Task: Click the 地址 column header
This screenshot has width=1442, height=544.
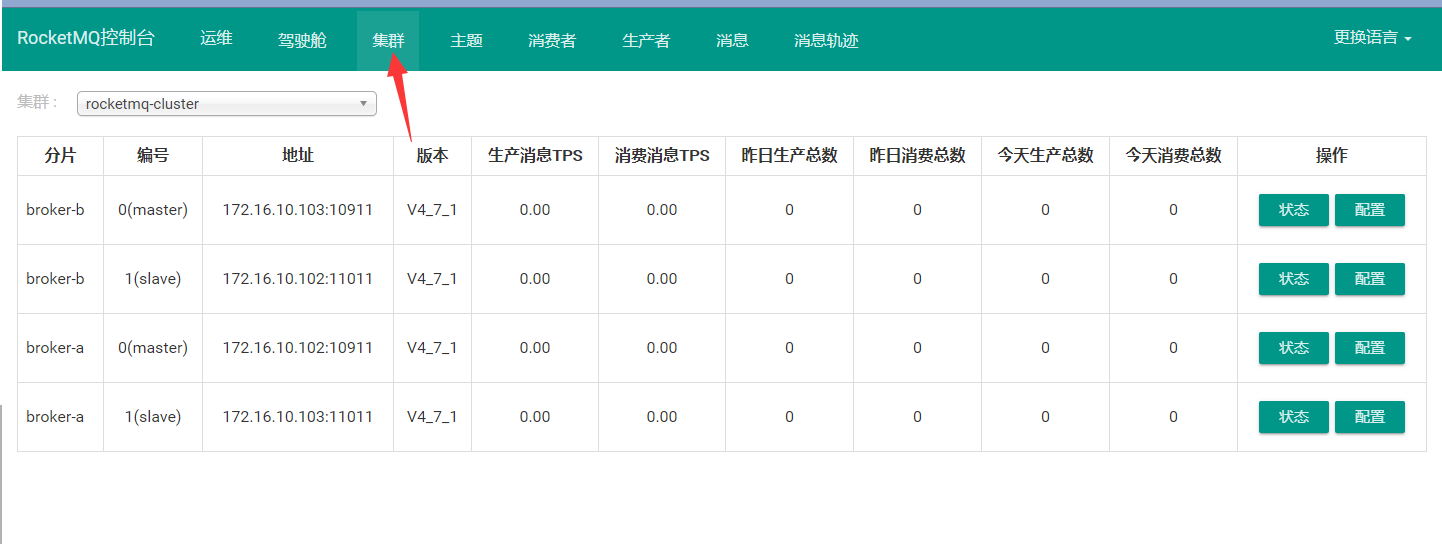Action: [x=298, y=156]
